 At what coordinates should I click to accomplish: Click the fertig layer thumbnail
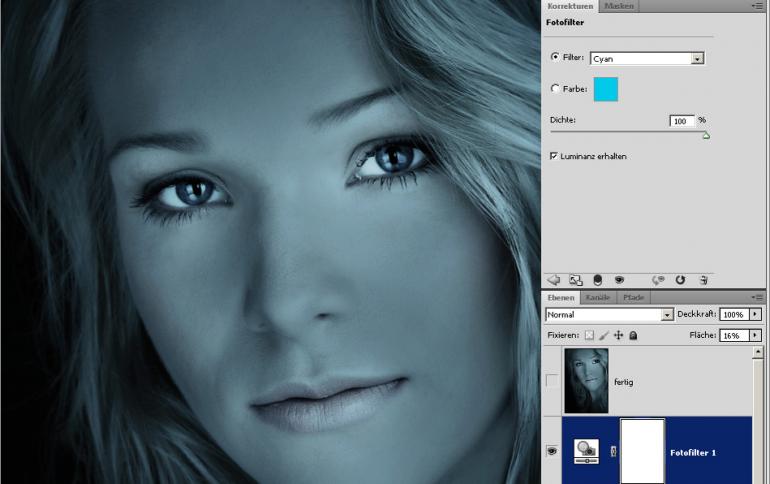[586, 380]
